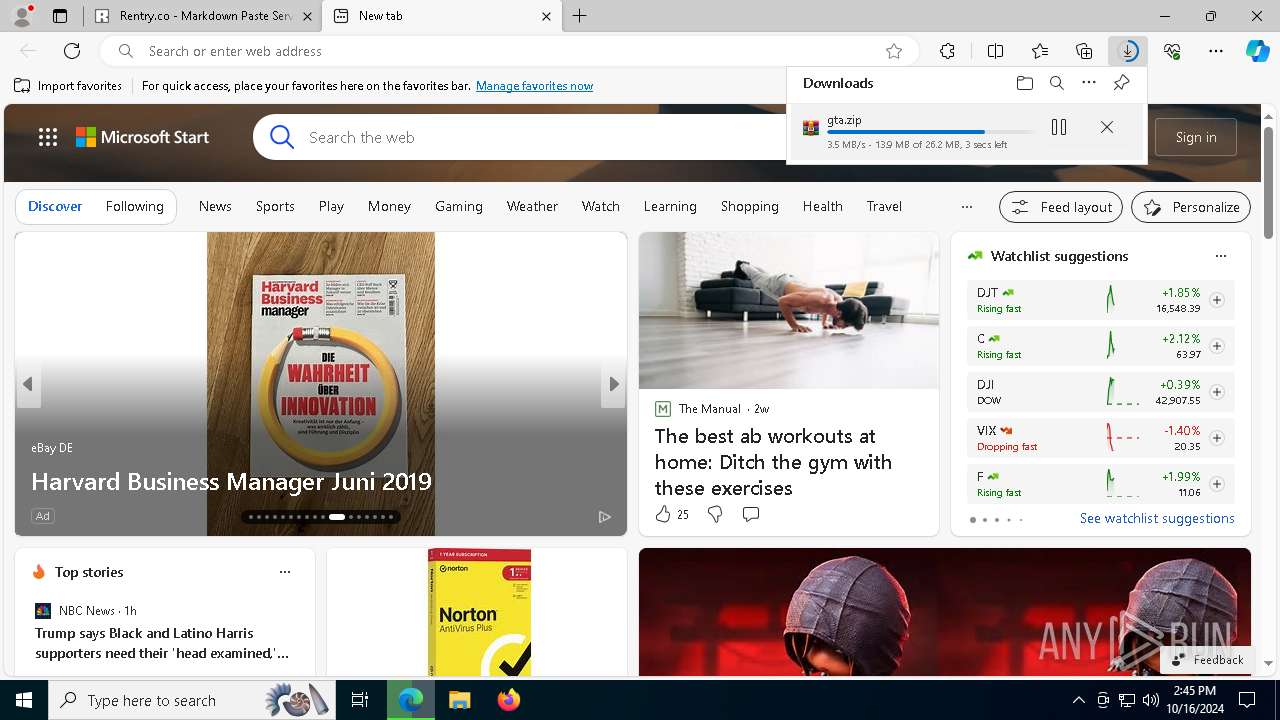The height and width of the screenshot is (720, 1280).
Task: Open the notification center icon
Action: pyautogui.click(x=1247, y=700)
